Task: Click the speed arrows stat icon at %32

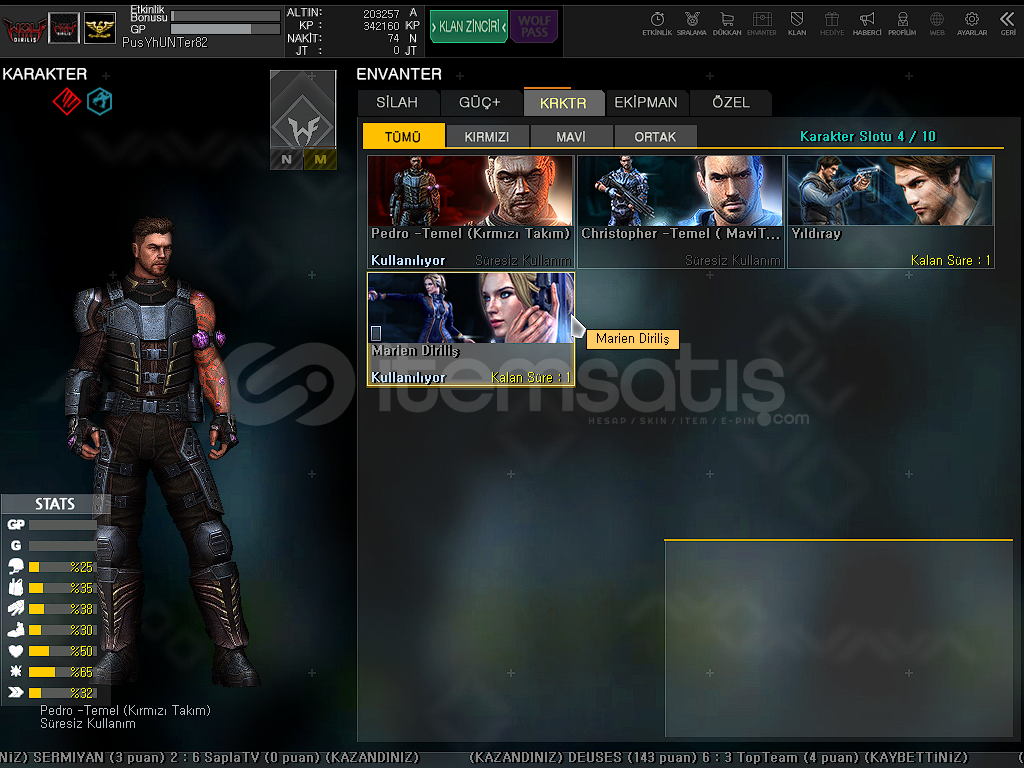Action: (16, 692)
